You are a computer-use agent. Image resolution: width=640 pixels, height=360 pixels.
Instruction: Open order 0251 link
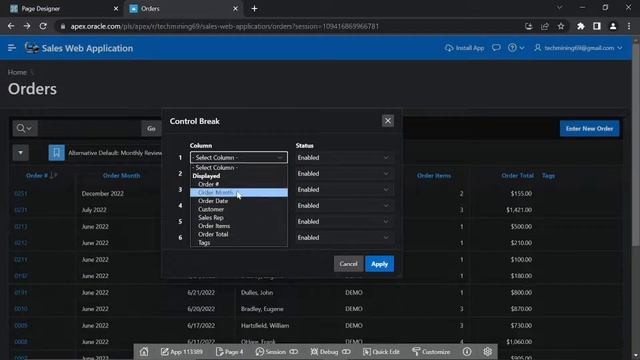tap(21, 193)
